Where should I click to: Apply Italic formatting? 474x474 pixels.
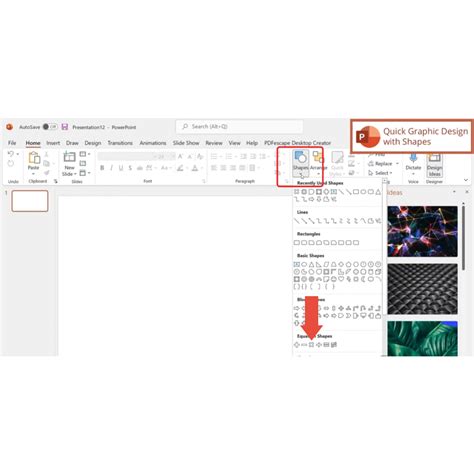pyautogui.click(x=111, y=168)
